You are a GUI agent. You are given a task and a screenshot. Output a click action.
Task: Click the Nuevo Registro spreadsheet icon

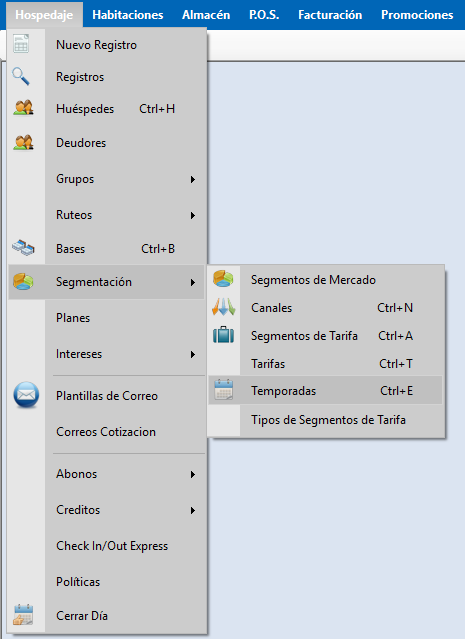21,44
